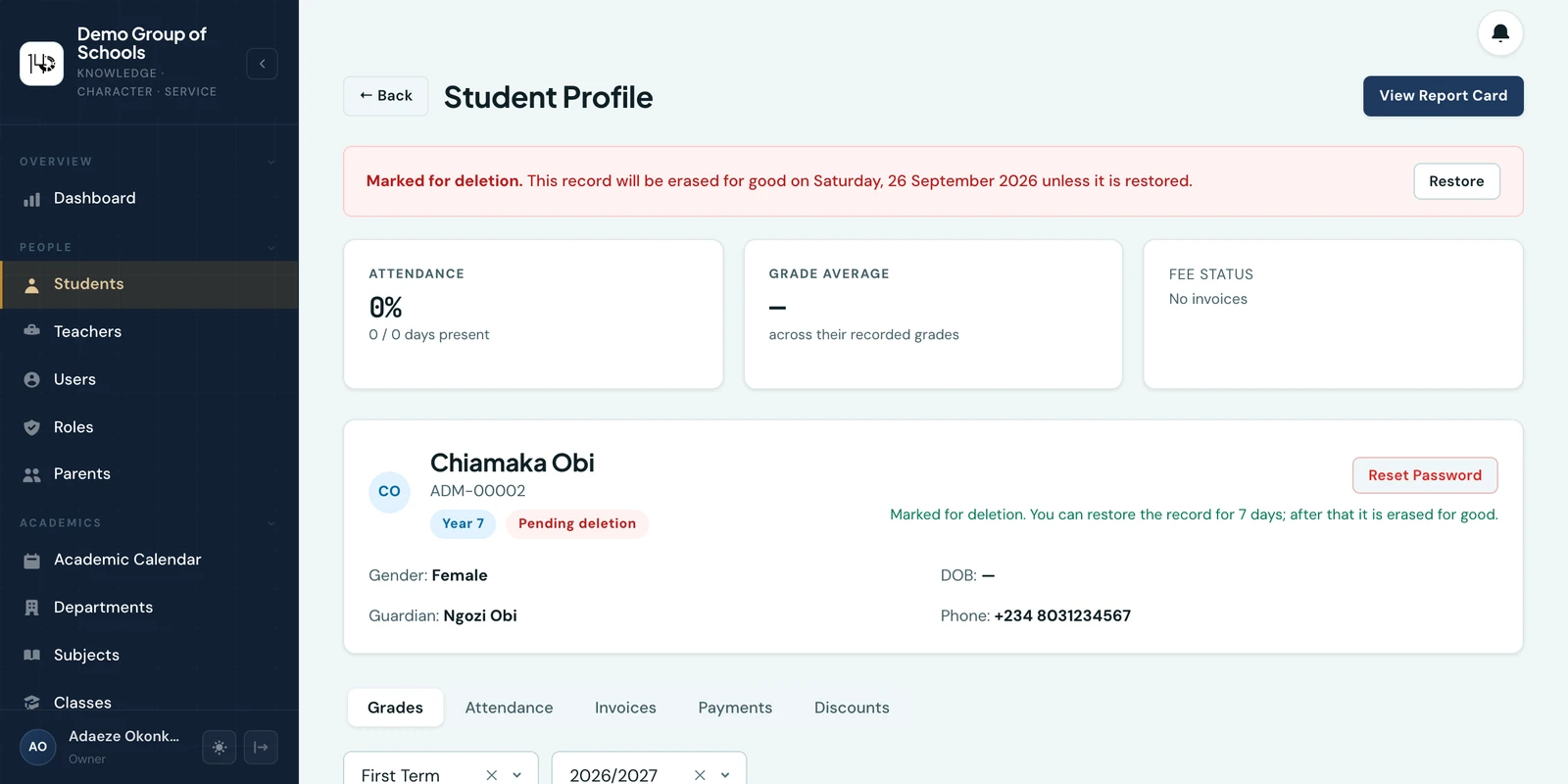Open the 2026/2027 session dropdown arrow

[725, 775]
